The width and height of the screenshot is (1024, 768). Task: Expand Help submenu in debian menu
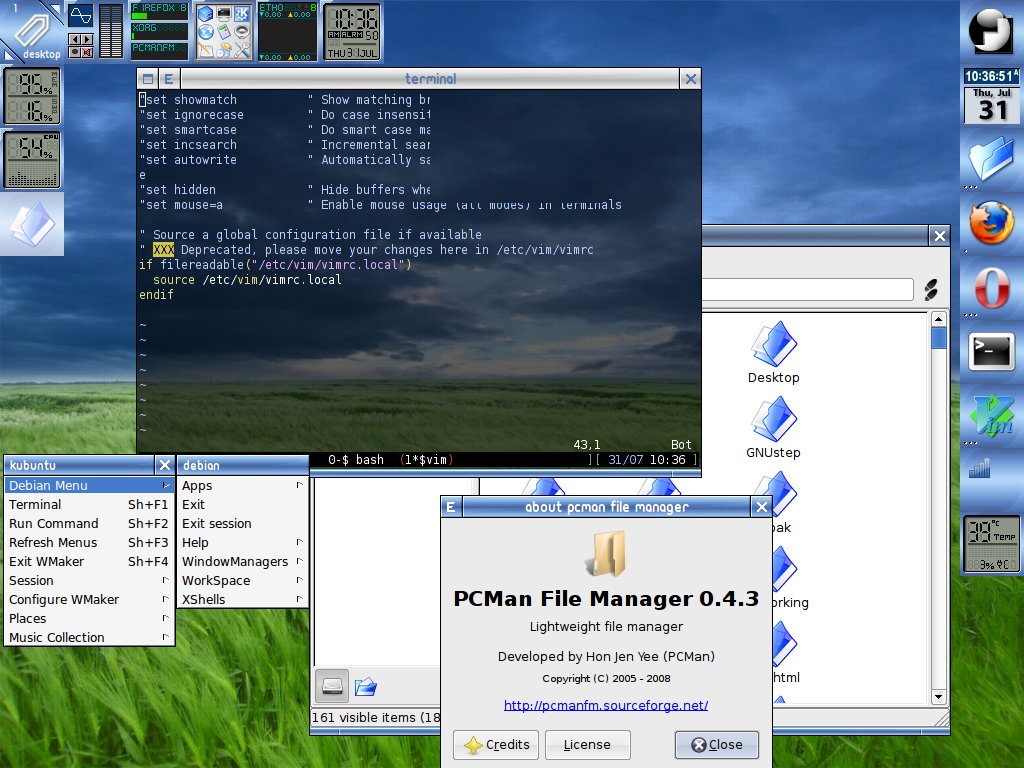click(242, 542)
